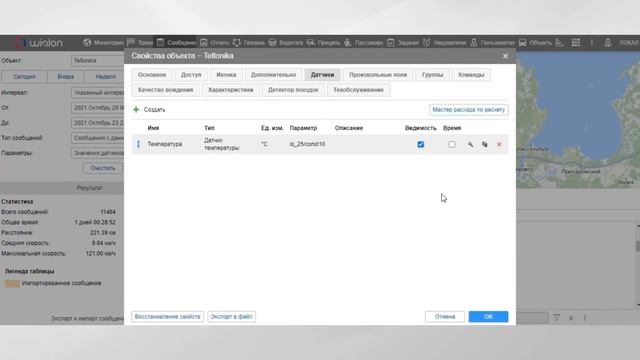Open the Интервал dropdown
Viewport: 640px width, 360px height.
click(98, 93)
